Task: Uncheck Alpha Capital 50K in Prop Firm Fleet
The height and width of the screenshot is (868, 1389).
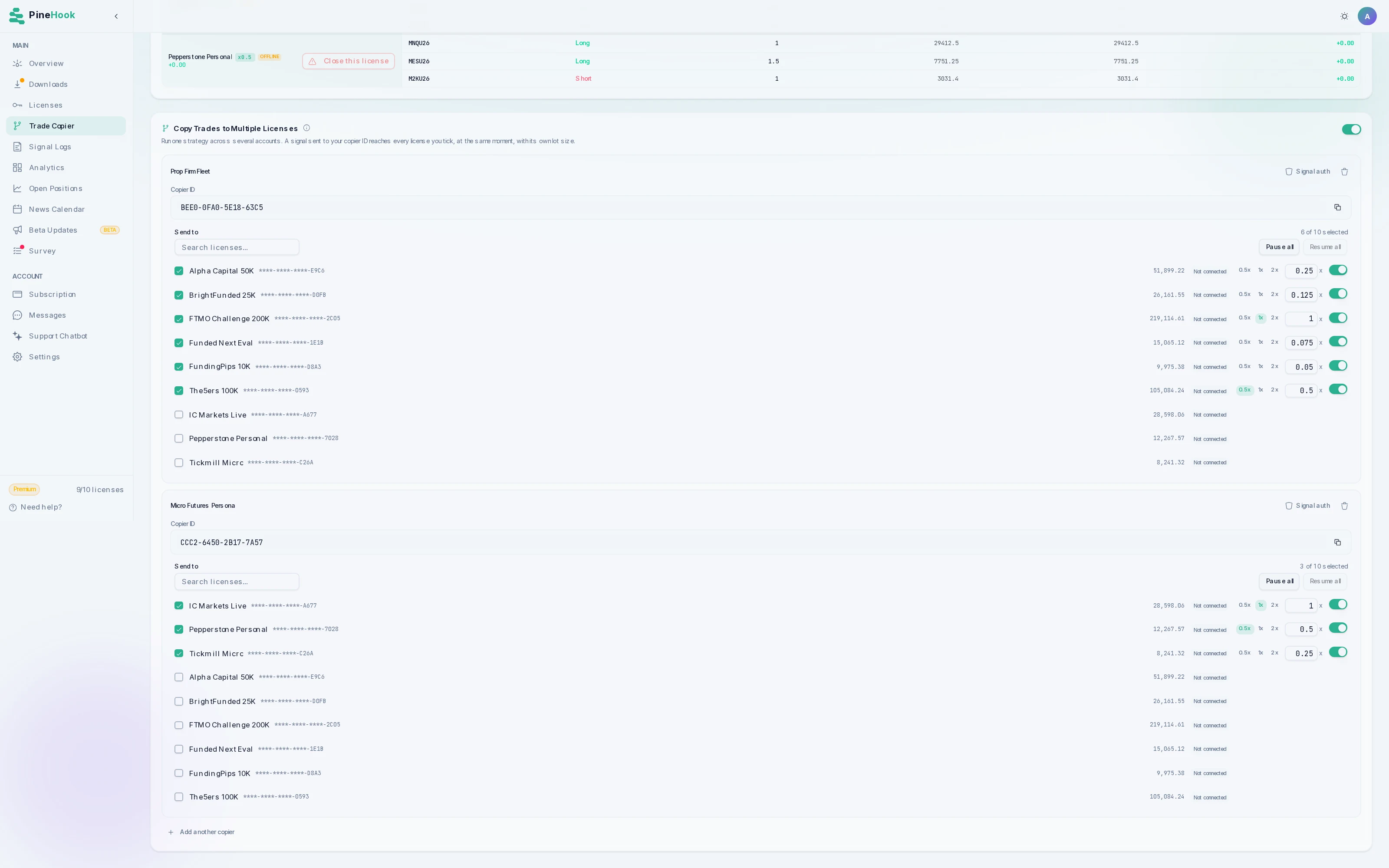Action: click(x=178, y=271)
